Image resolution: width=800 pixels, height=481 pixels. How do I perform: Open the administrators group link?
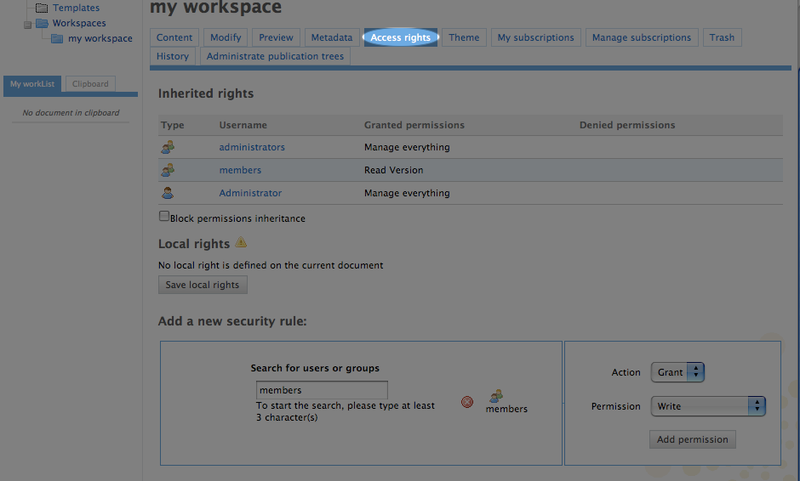coord(252,147)
